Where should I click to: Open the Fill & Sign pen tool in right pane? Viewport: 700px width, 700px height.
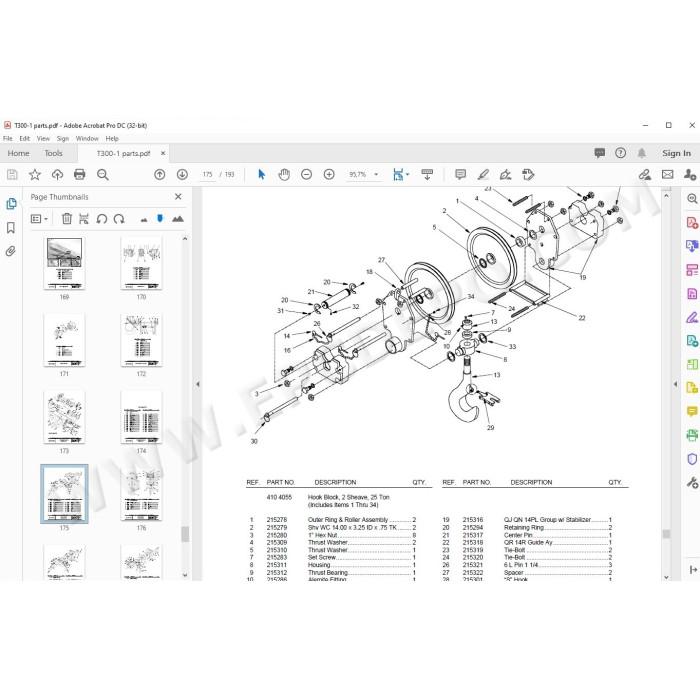tap(692, 317)
